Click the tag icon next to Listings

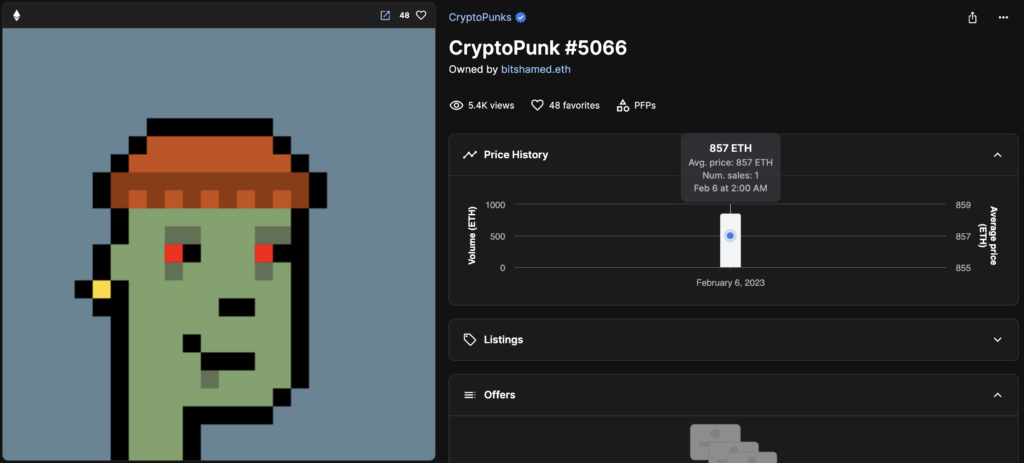(x=470, y=340)
